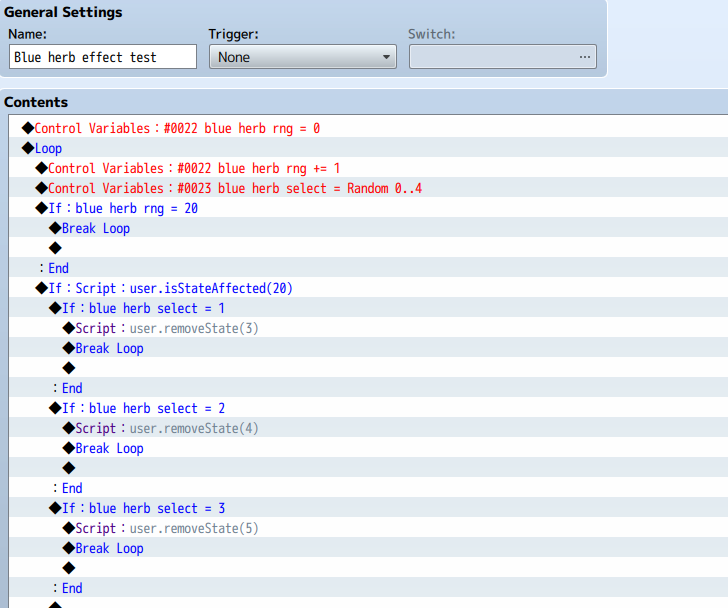The width and height of the screenshot is (728, 608).
Task: Select 'Script: user.removeState(4)' line
Action: coord(369,427)
